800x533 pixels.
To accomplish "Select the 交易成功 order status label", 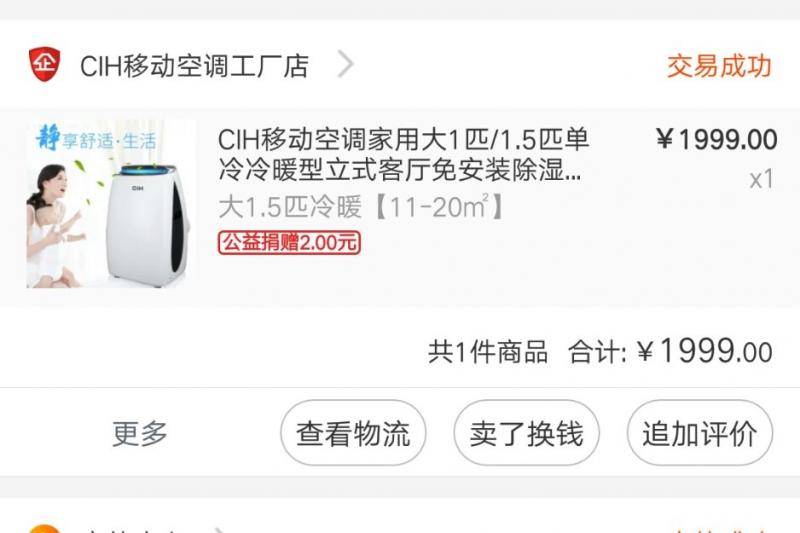I will point(719,66).
